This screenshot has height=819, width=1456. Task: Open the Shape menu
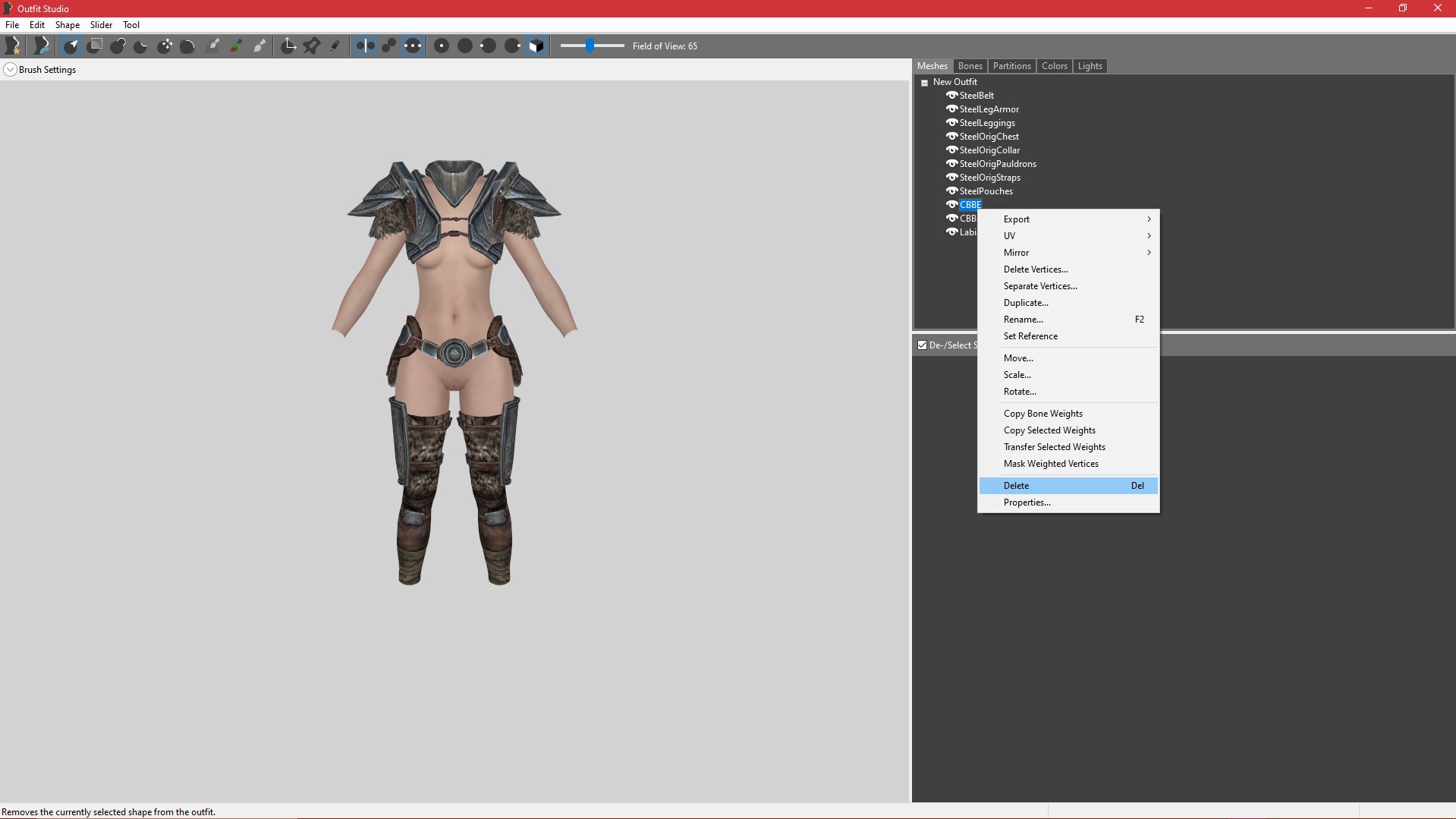(x=67, y=25)
